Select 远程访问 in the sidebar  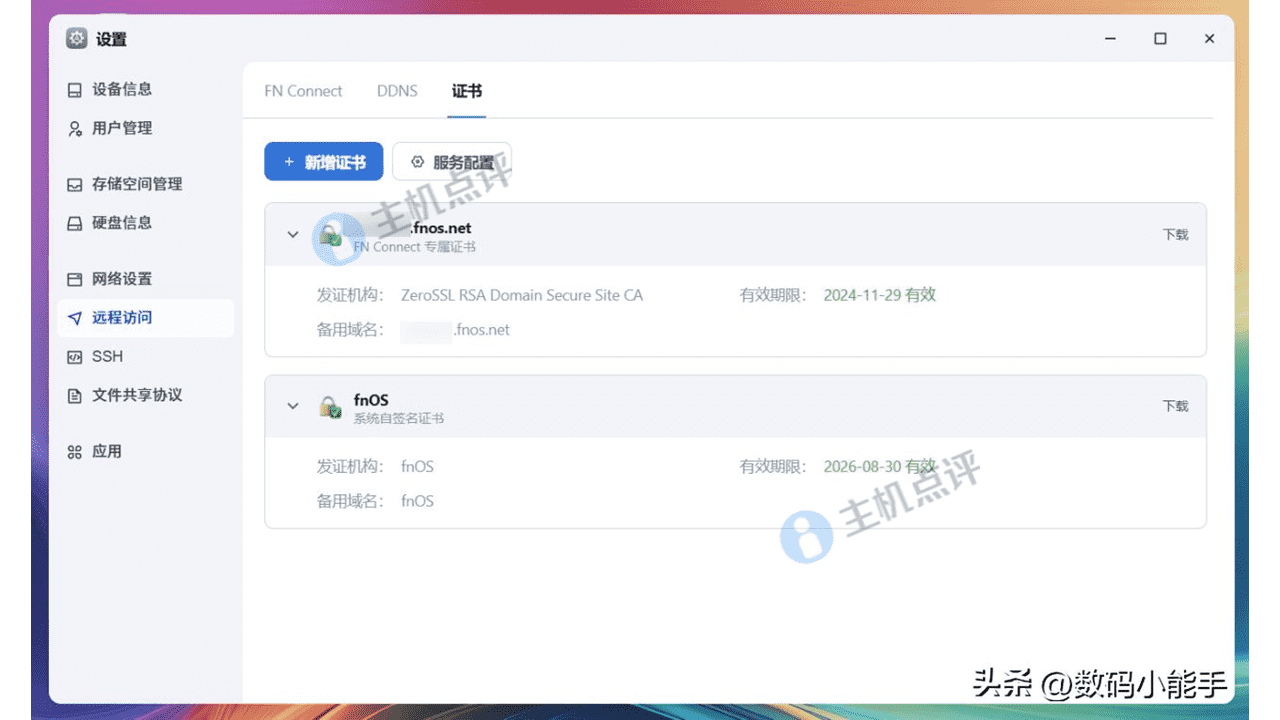[122, 318]
